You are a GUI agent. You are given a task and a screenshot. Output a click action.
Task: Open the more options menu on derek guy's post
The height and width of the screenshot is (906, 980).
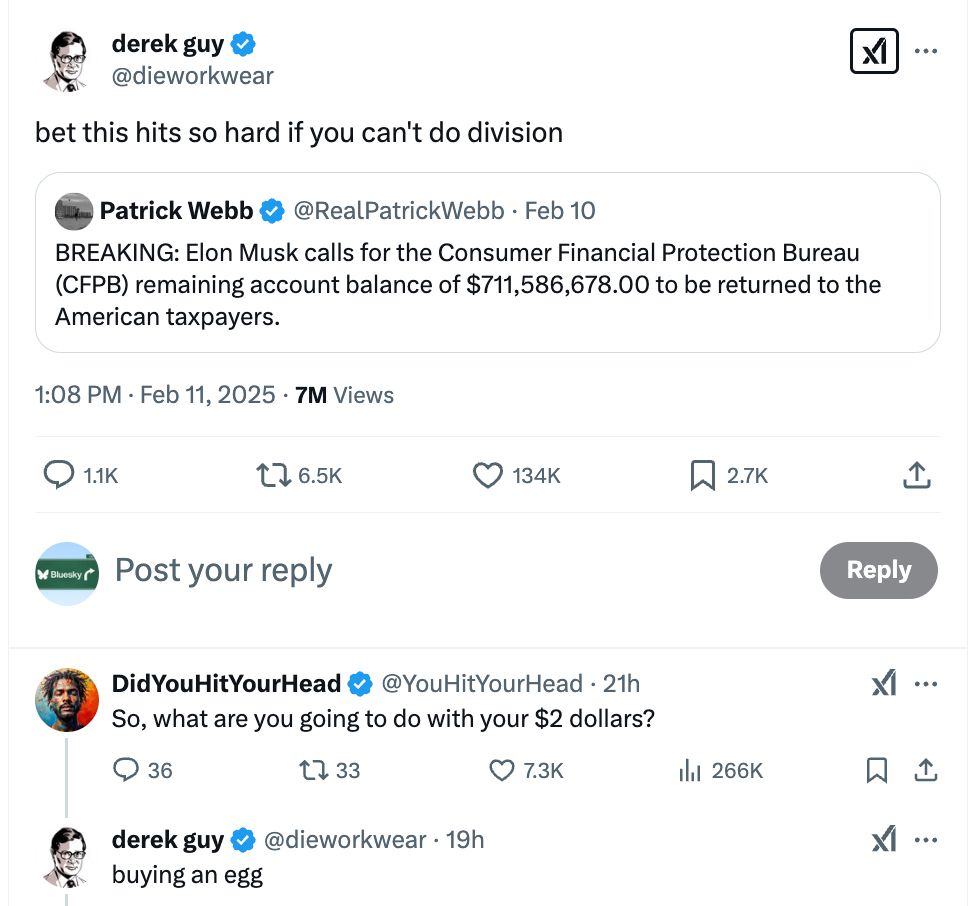tap(926, 50)
